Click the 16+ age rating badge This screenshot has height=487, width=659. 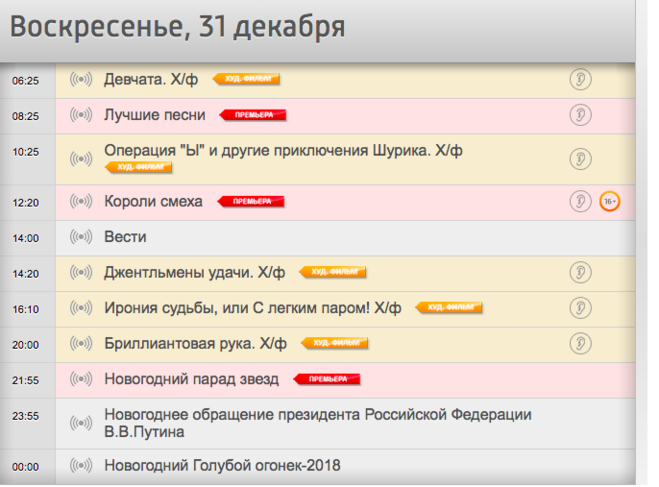pyautogui.click(x=610, y=202)
